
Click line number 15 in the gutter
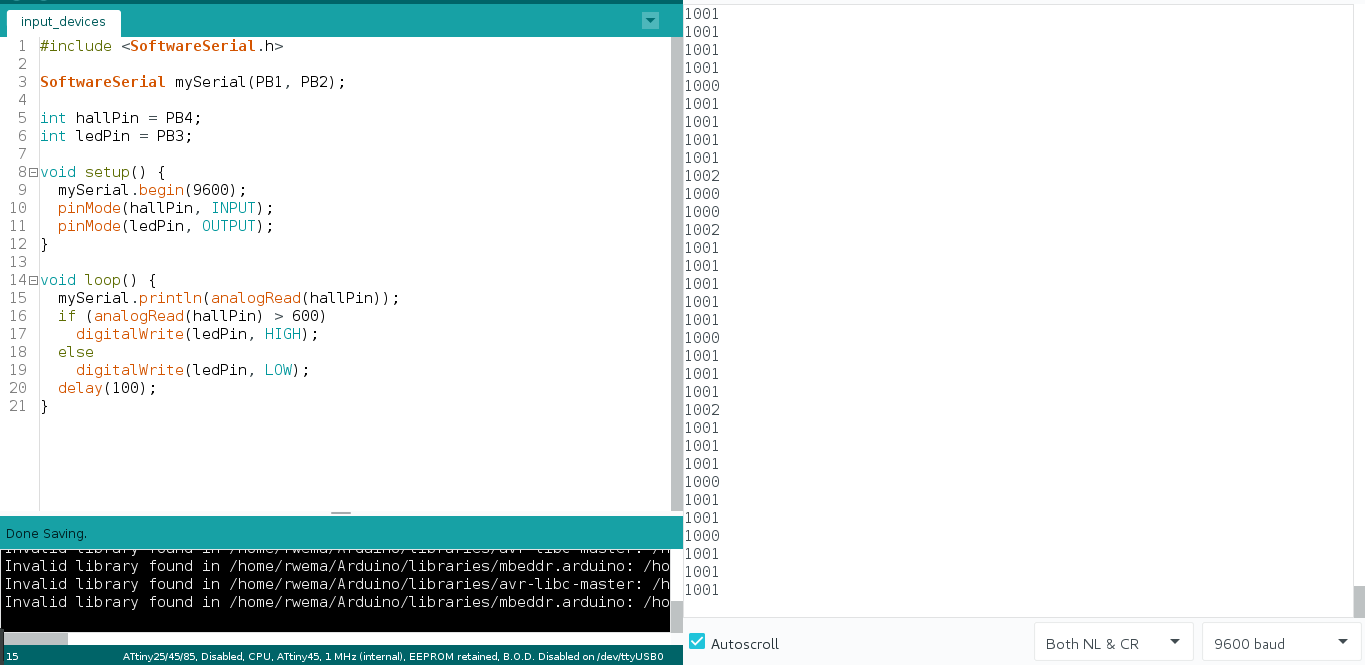pos(17,297)
